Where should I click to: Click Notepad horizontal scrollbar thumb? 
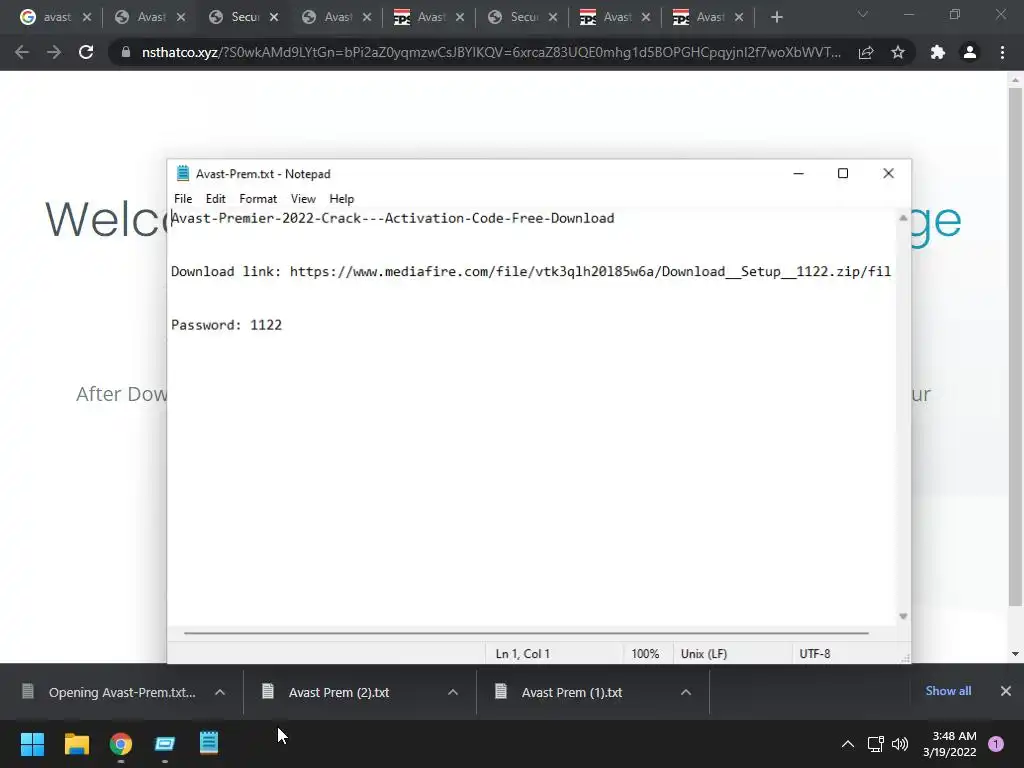[x=526, y=633]
